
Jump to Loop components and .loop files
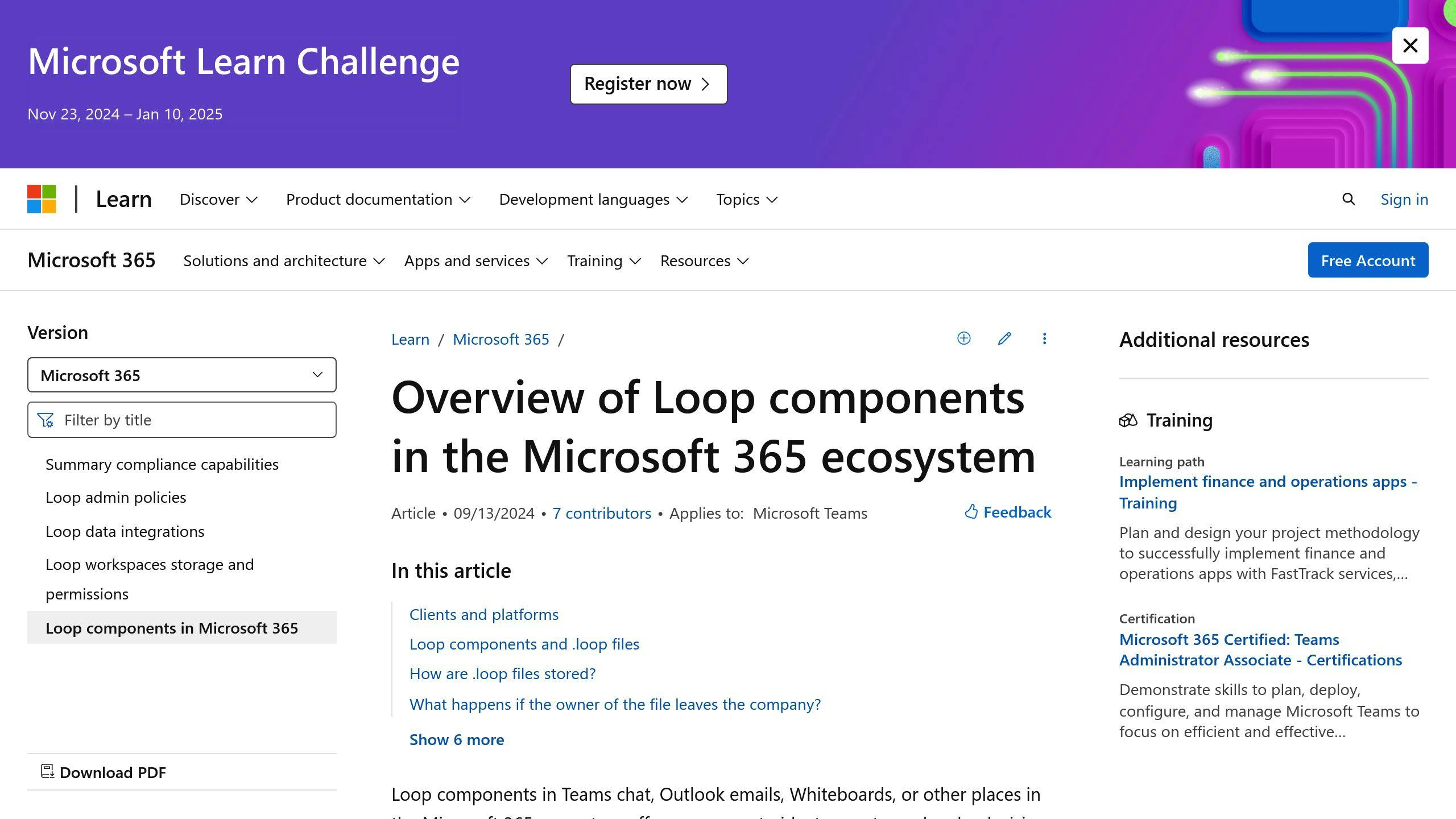tap(524, 644)
